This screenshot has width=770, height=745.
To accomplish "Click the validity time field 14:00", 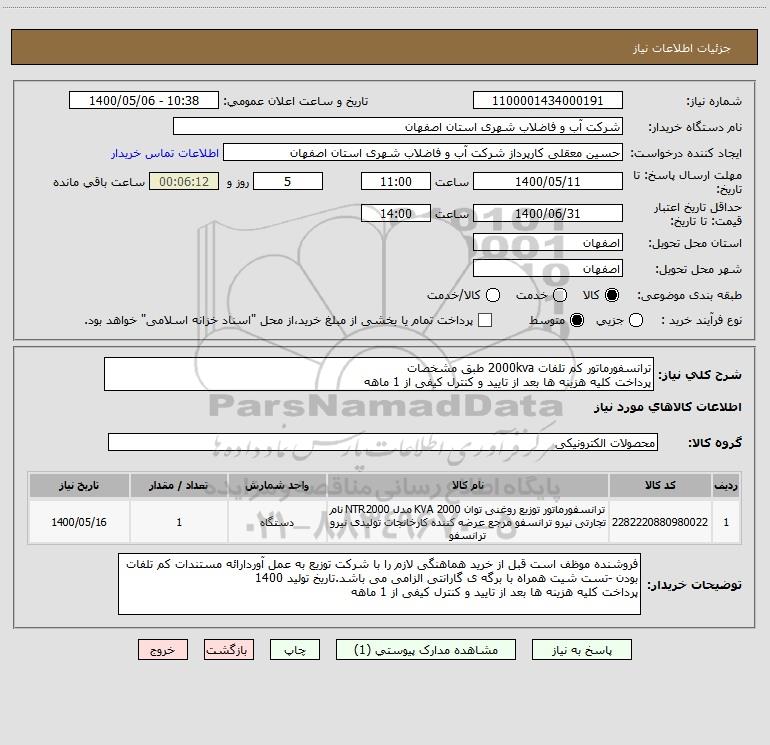I will 396,214.
